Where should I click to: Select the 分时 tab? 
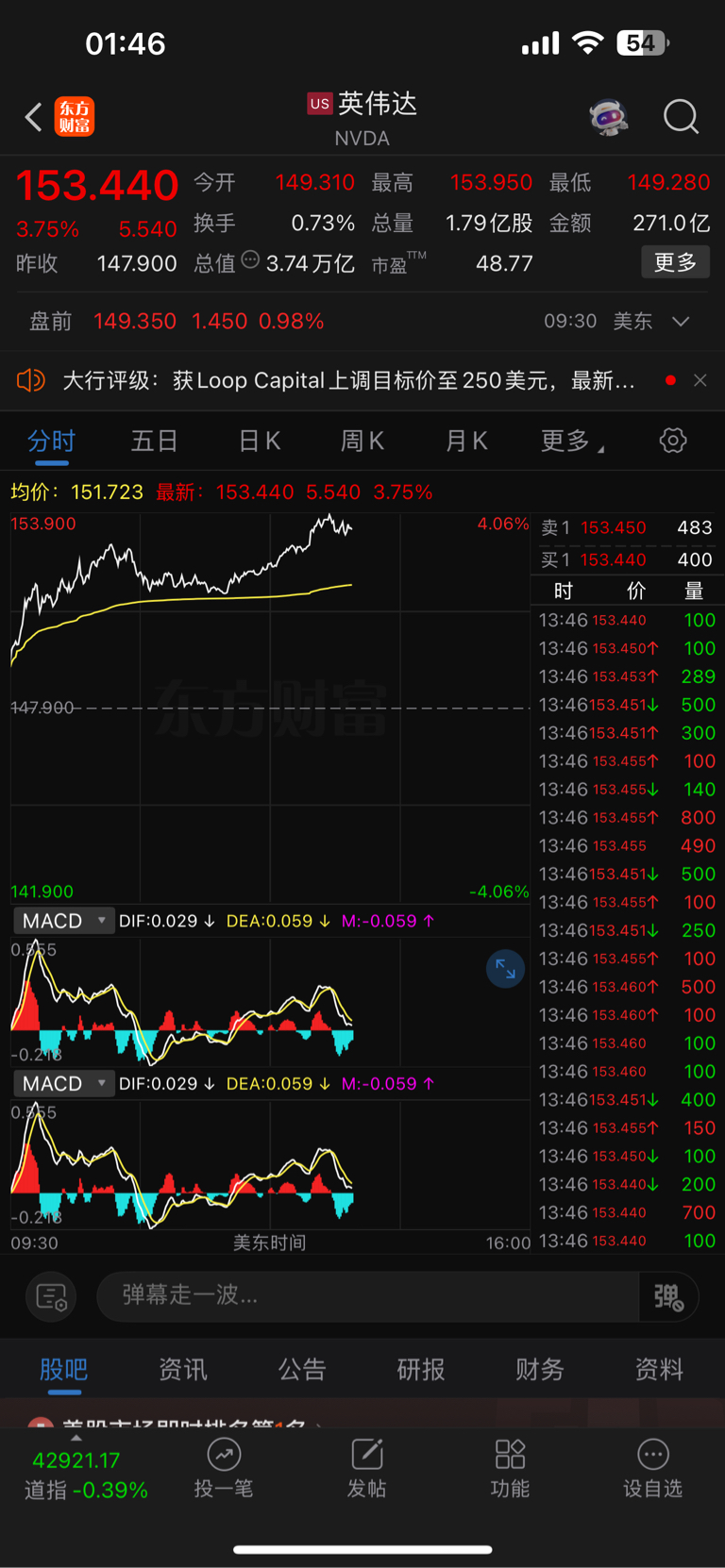(51, 441)
